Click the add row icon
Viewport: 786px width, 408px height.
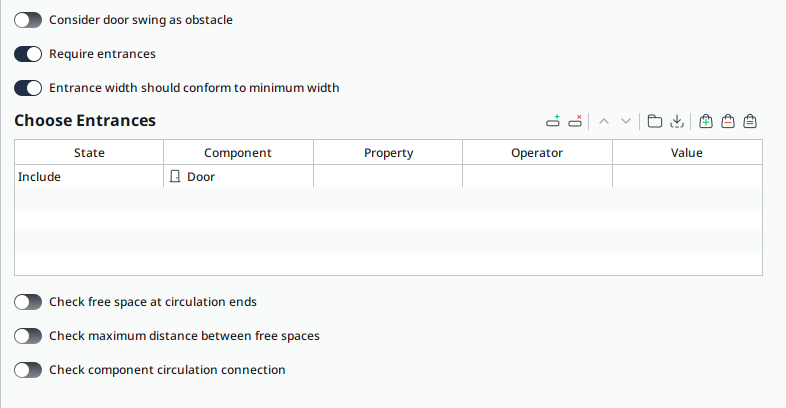point(553,121)
